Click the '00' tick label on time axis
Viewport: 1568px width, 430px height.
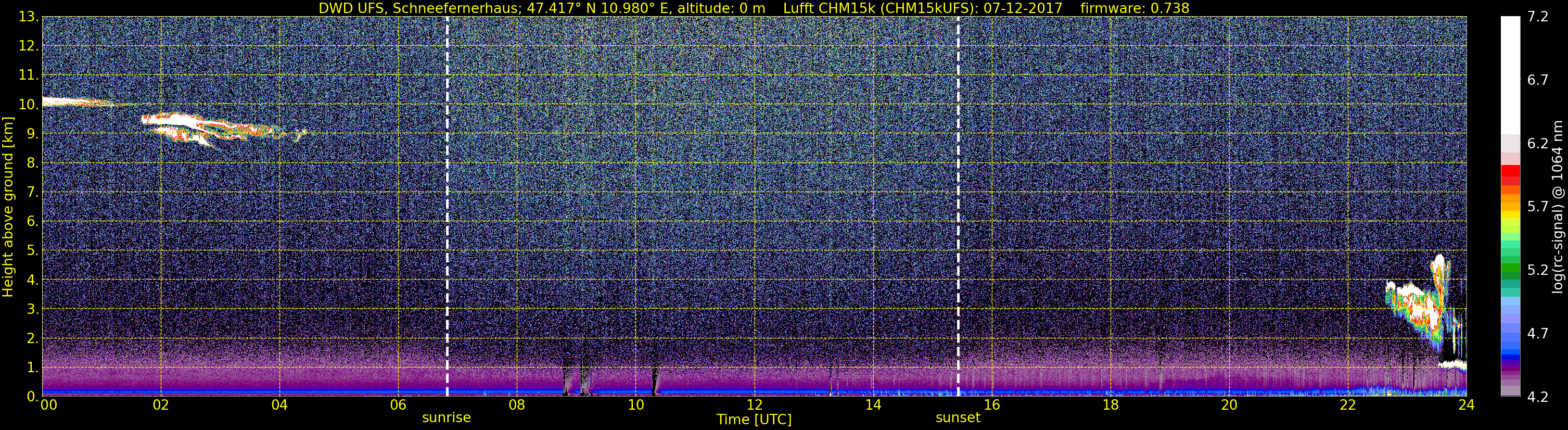(x=49, y=404)
